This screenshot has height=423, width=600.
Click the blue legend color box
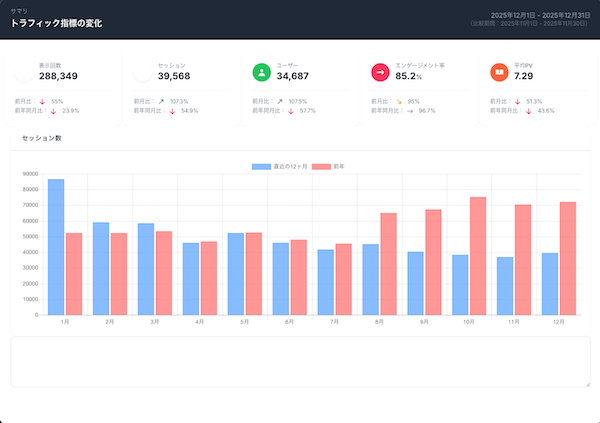point(261,165)
